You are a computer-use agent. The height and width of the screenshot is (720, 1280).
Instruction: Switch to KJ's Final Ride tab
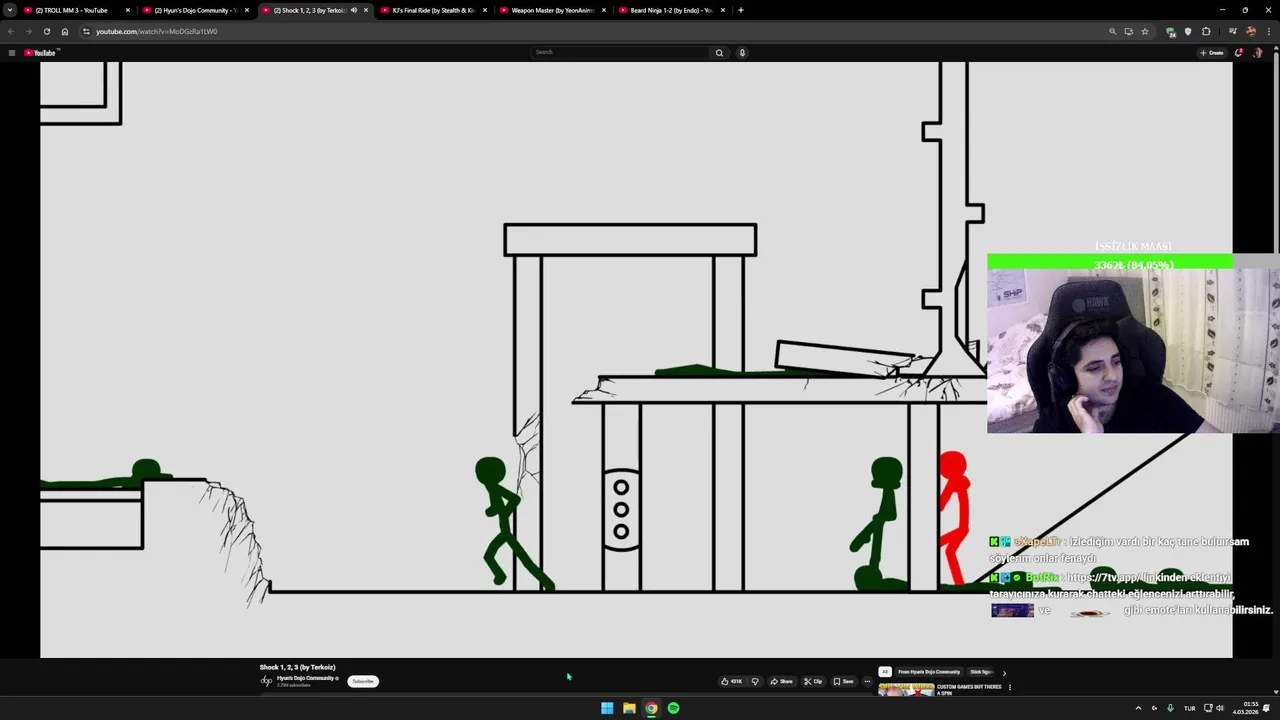tap(432, 10)
